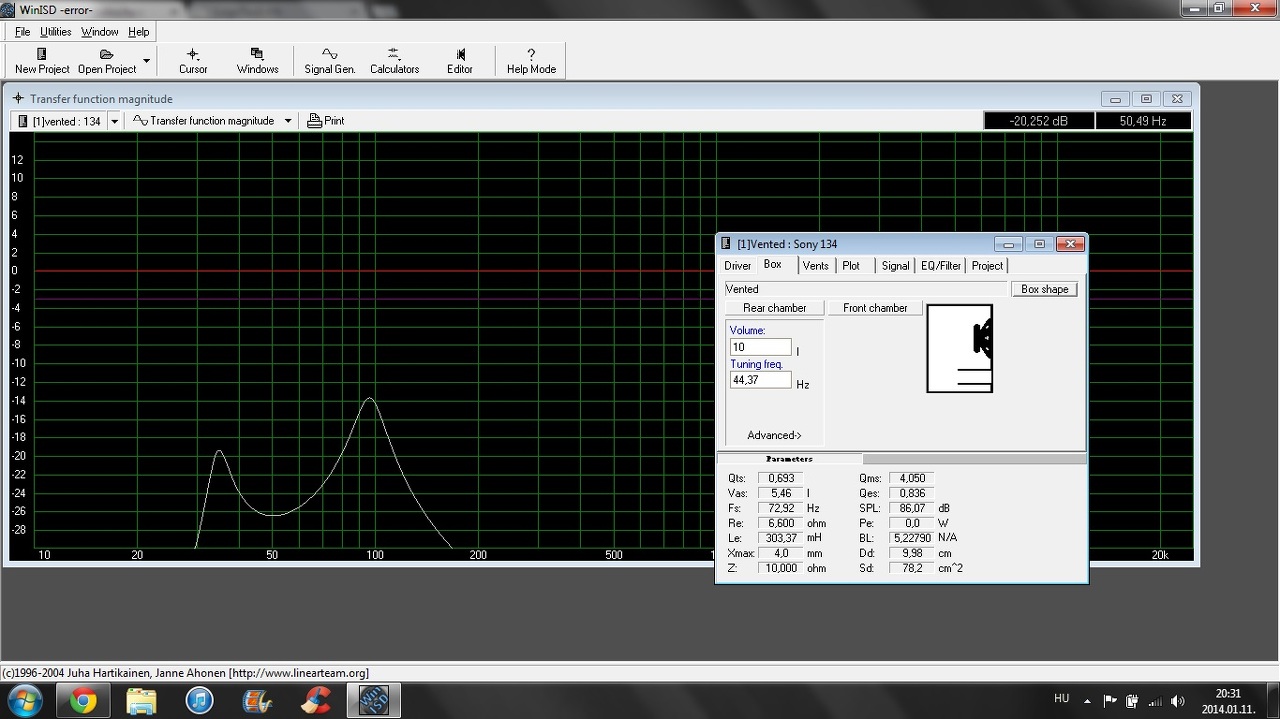Expand the Open Project dropdown arrow

[147, 61]
